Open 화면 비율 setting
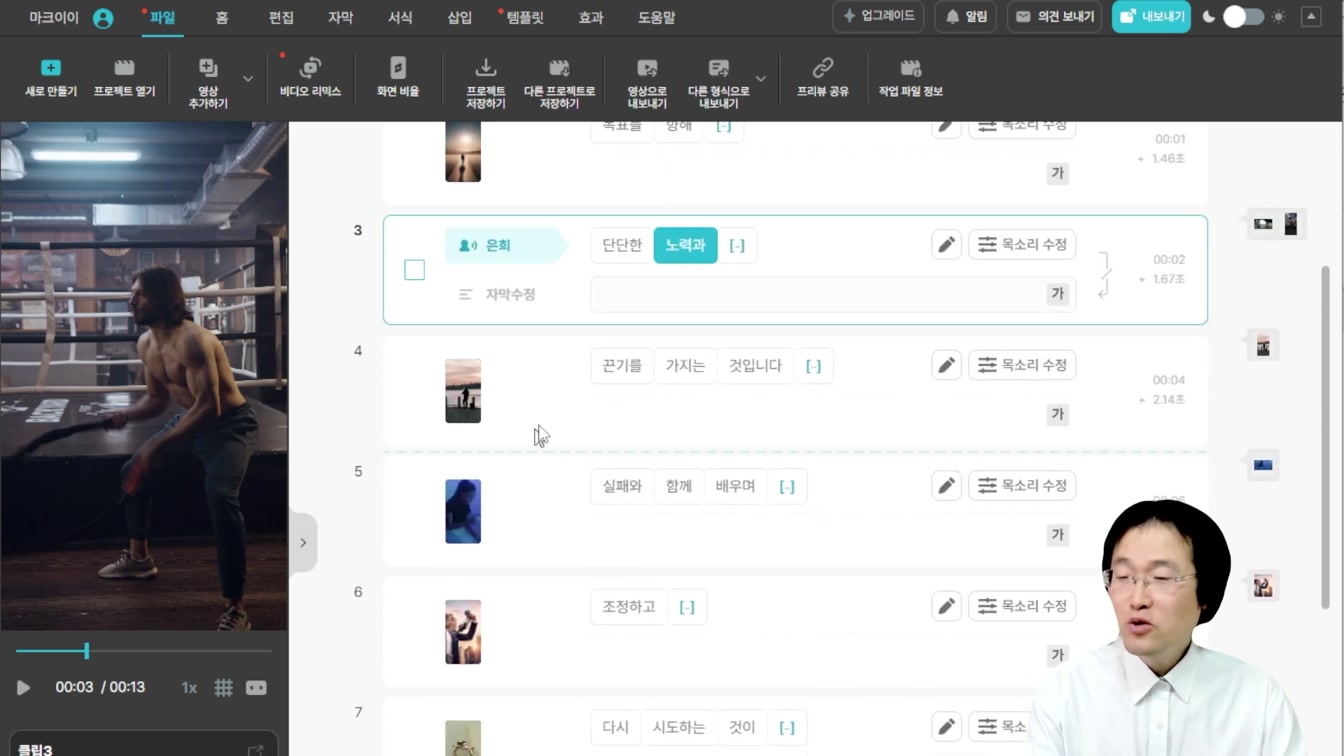Viewport: 1344px width, 756px height. coord(398,77)
